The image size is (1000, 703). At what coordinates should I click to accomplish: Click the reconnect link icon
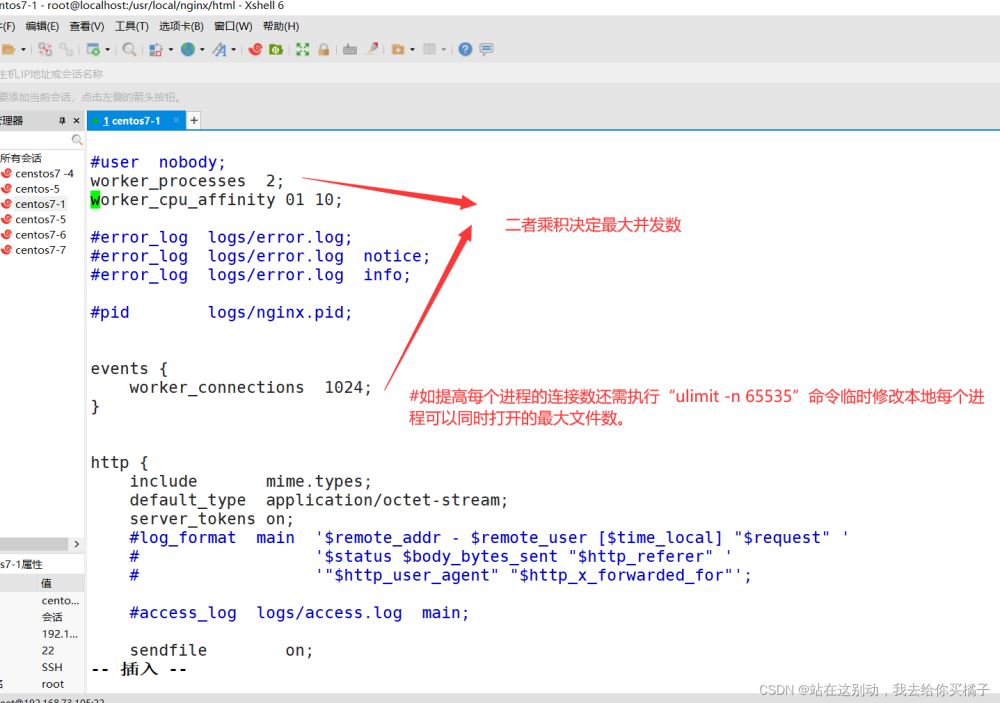66,49
